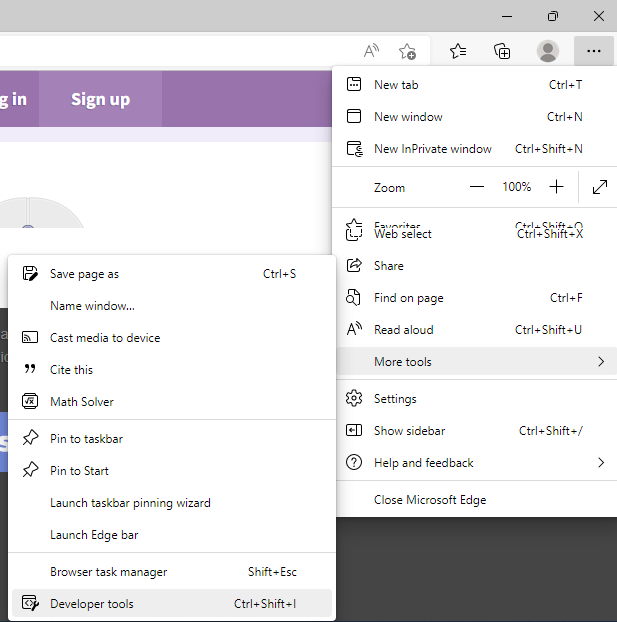The height and width of the screenshot is (622, 617).
Task: Open Developer tools entry
Action: pos(172,603)
